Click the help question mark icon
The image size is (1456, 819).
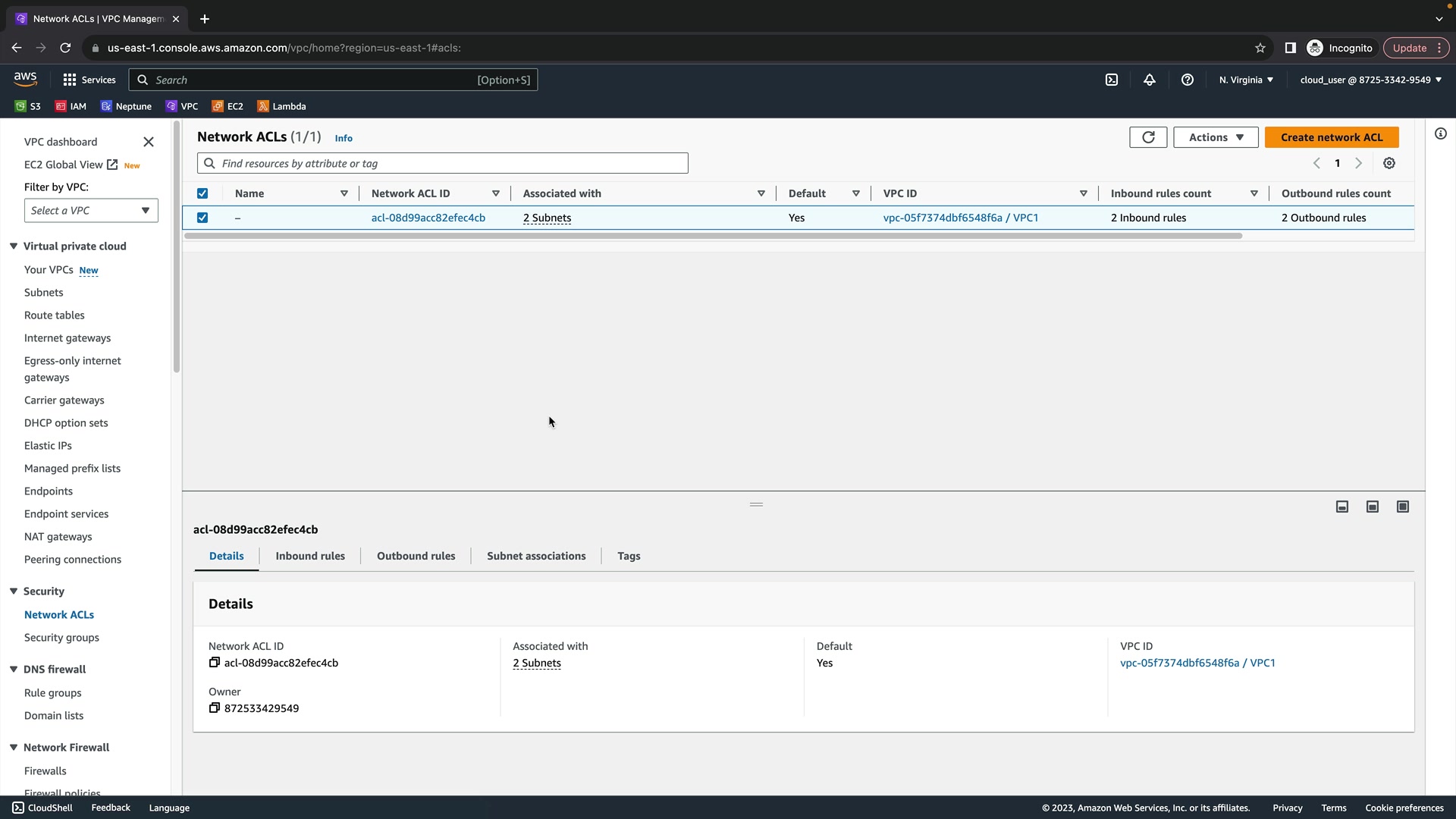(x=1188, y=80)
